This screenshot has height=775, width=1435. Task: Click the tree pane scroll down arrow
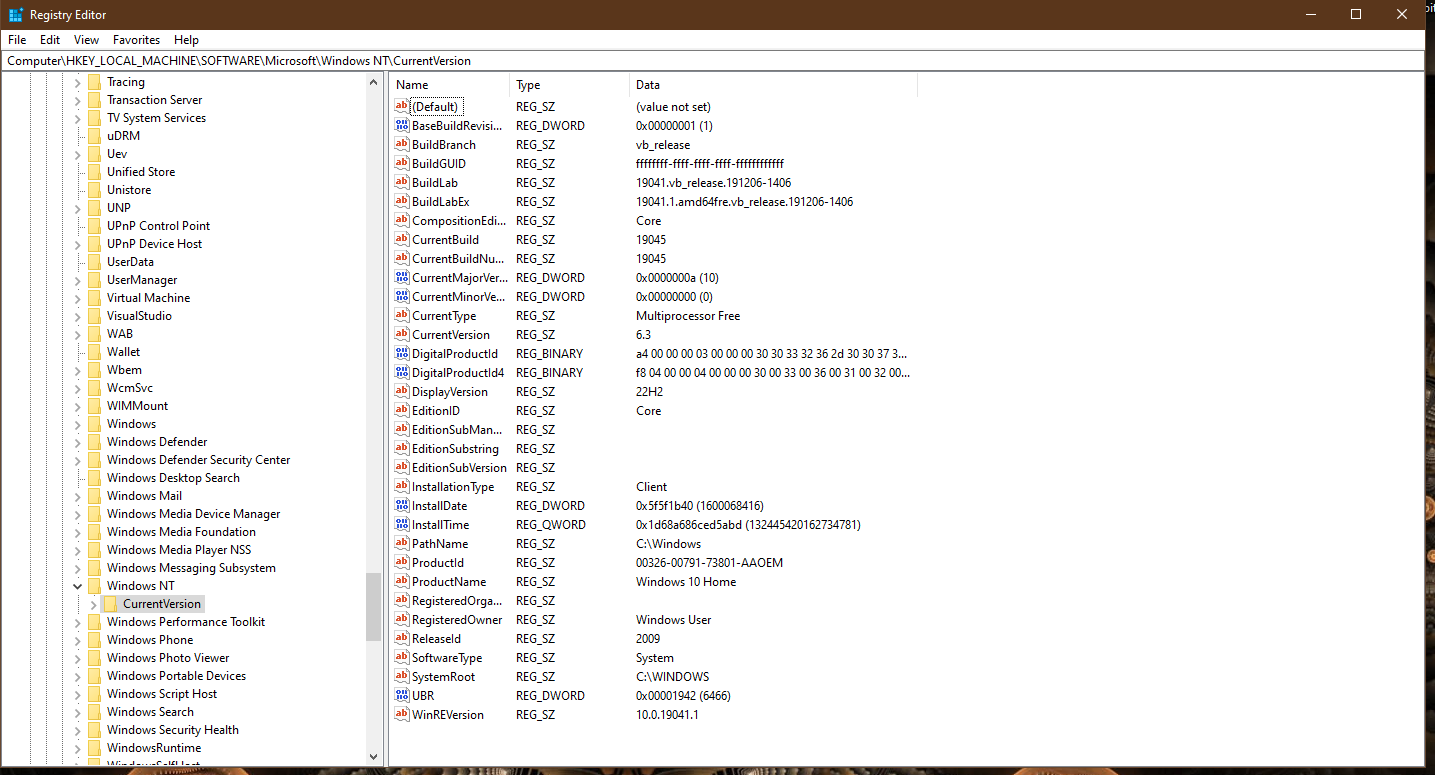[x=374, y=757]
